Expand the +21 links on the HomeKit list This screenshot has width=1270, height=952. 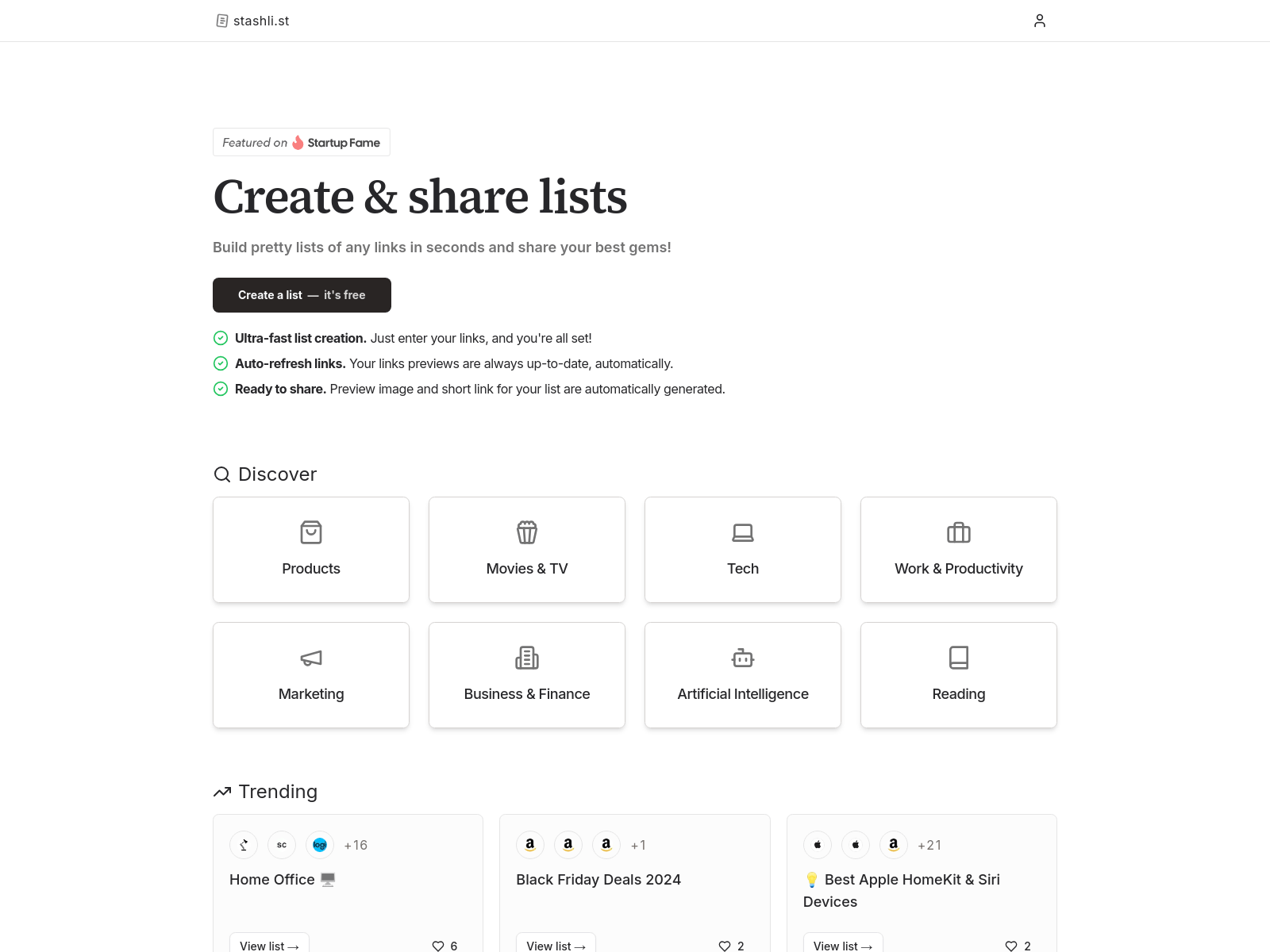929,845
